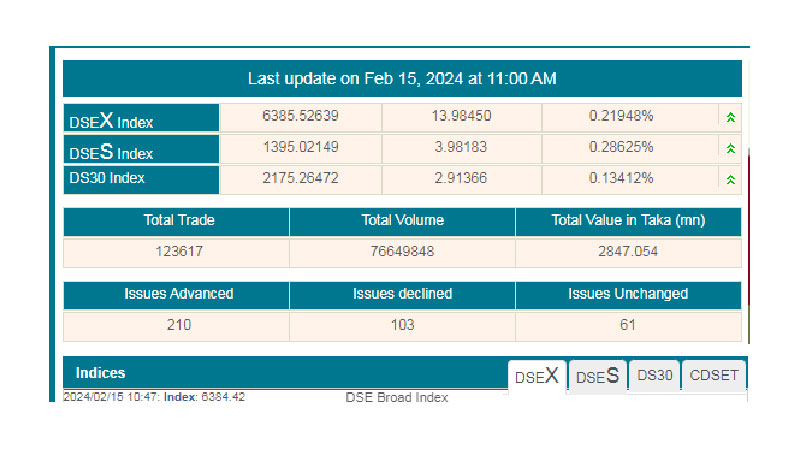Image resolution: width=800 pixels, height=450 pixels.
Task: Click the Indices section title
Action: [x=101, y=373]
